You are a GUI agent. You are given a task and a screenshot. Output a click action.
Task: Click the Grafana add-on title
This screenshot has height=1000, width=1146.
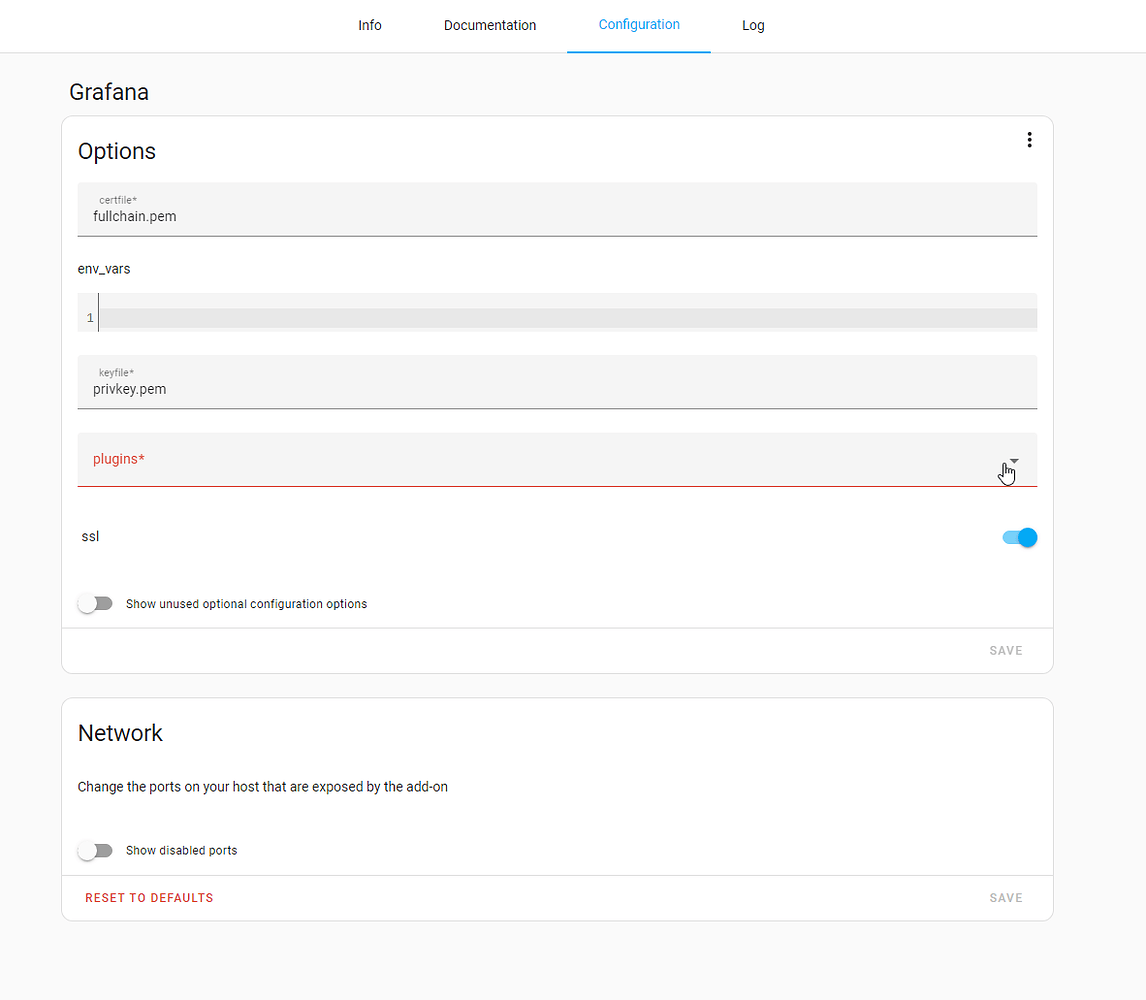[x=109, y=92]
